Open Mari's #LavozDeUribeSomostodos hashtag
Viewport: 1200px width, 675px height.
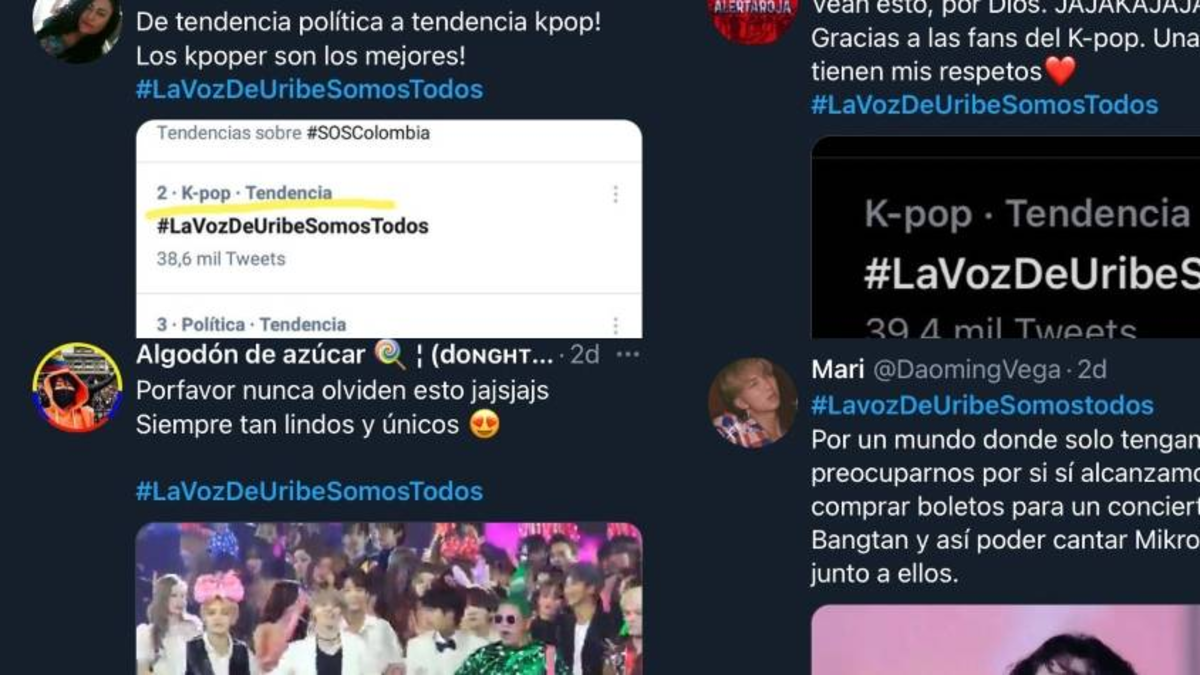click(982, 405)
